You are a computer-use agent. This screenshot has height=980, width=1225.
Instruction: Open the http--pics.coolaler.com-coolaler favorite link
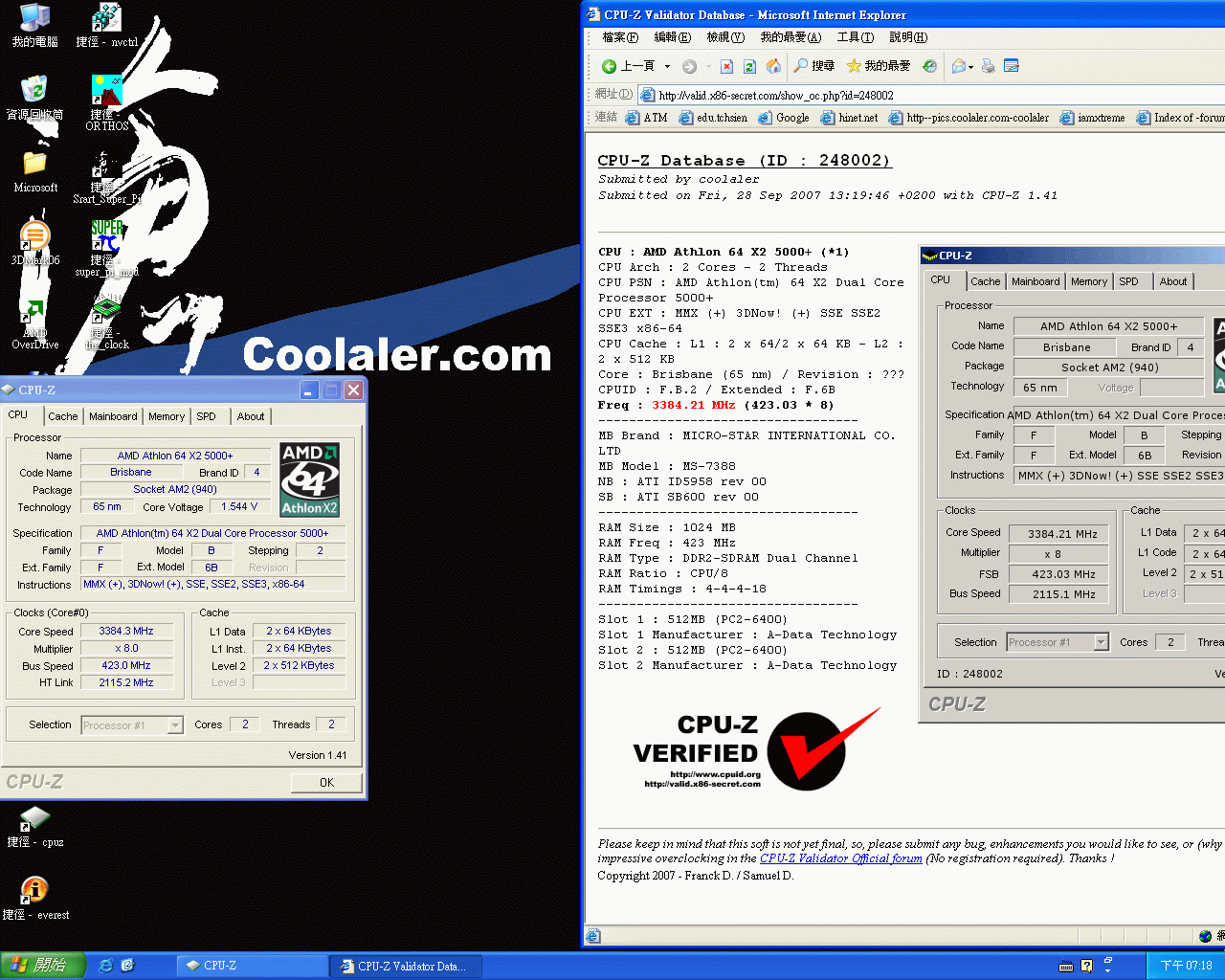pyautogui.click(x=969, y=118)
